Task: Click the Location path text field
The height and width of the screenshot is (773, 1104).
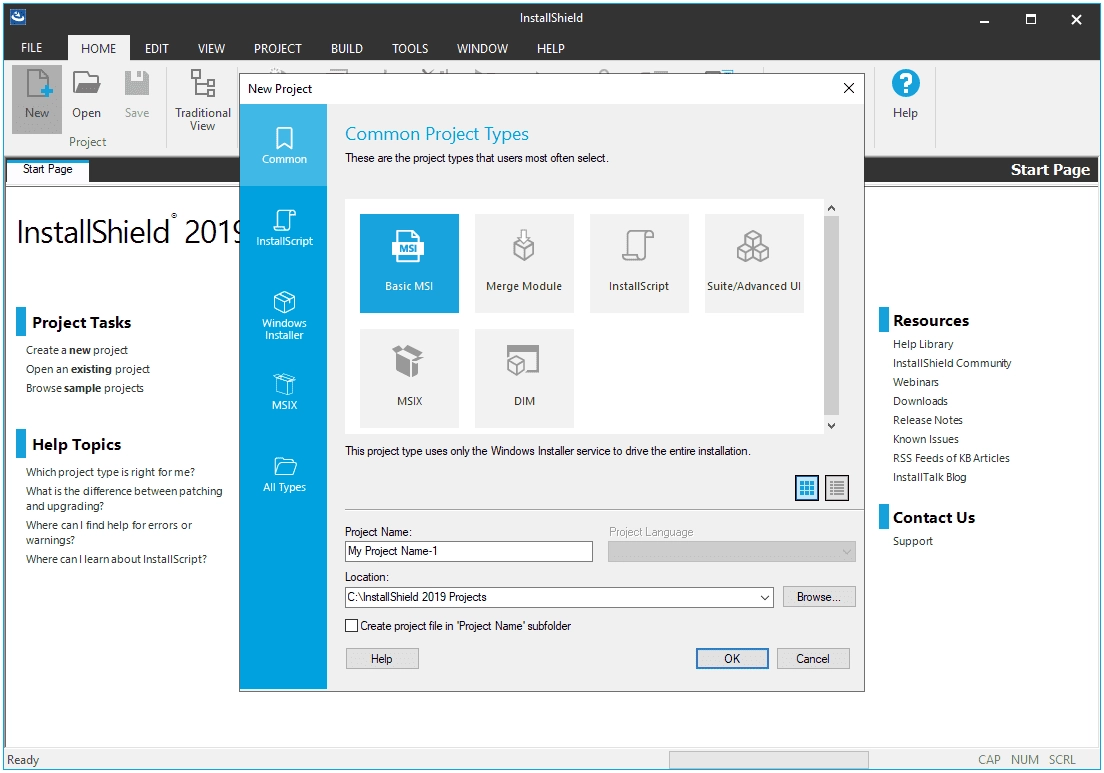Action: tap(551, 597)
